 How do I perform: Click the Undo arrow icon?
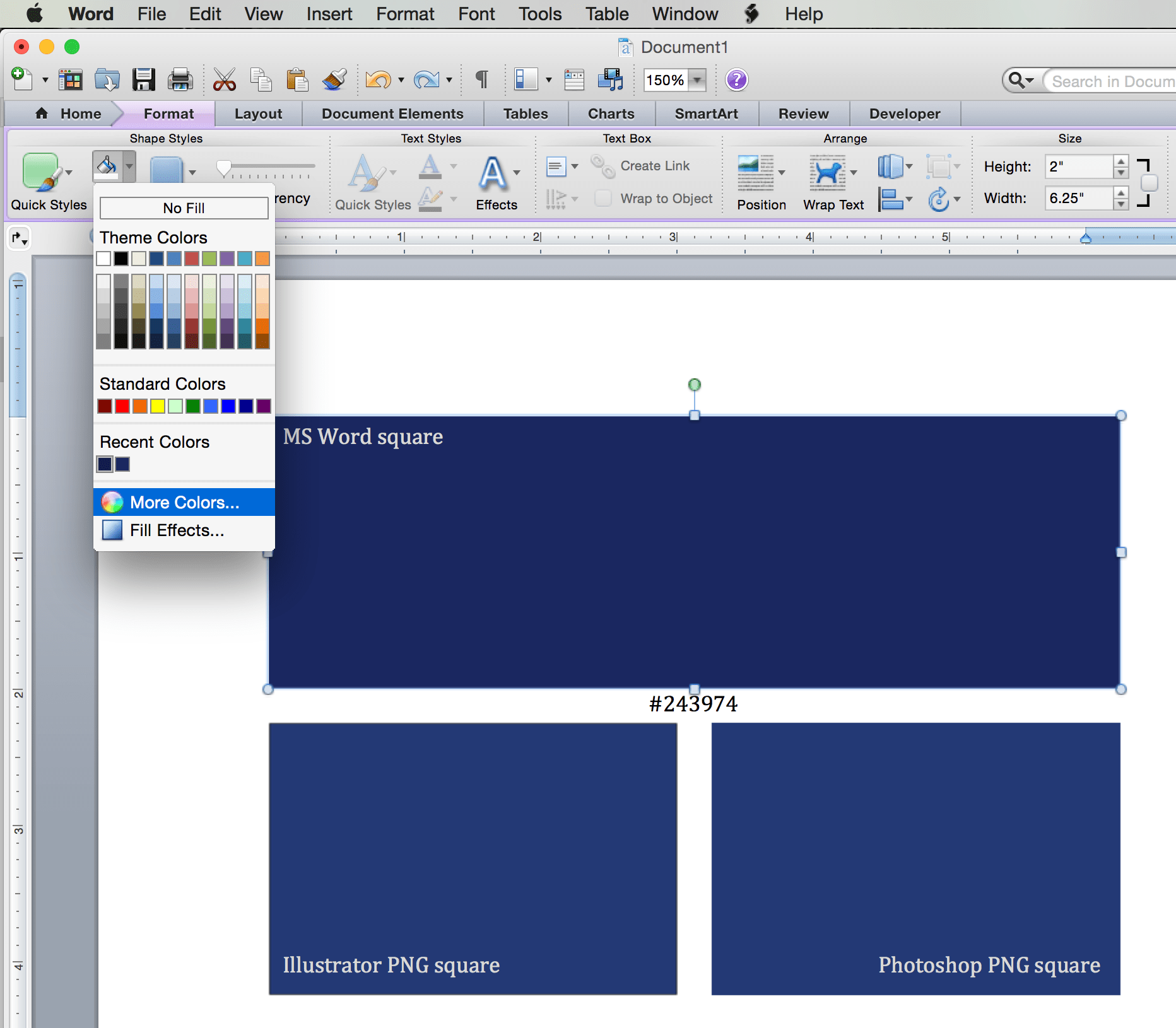point(379,79)
